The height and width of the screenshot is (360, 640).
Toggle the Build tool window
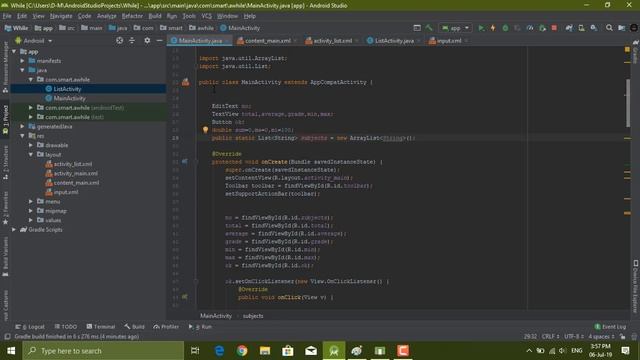[x=134, y=327]
